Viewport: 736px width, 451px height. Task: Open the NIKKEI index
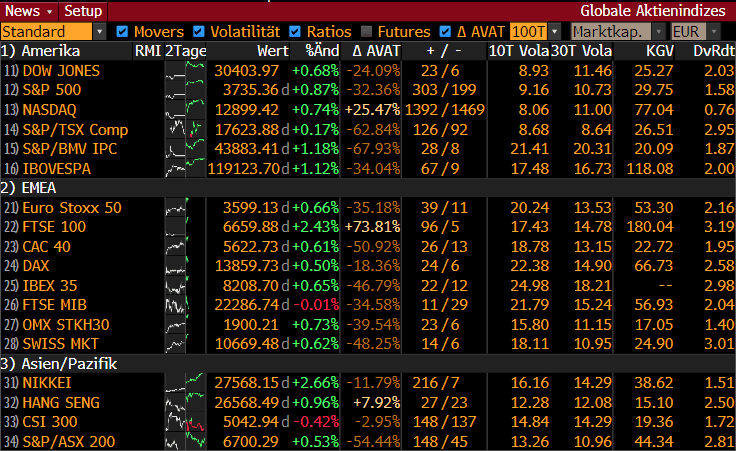(47, 382)
